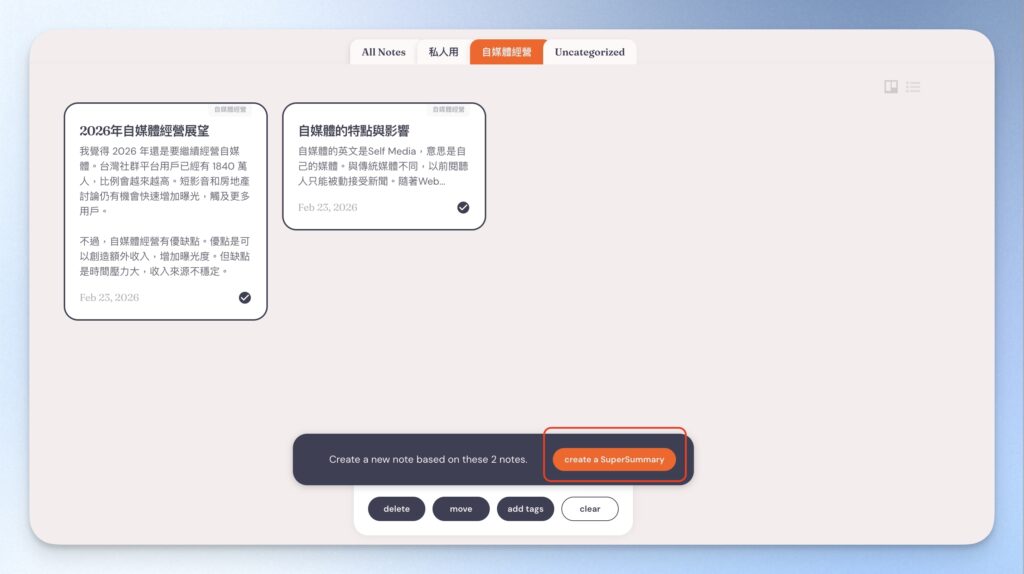Switch to grid view layout icon

[891, 86]
